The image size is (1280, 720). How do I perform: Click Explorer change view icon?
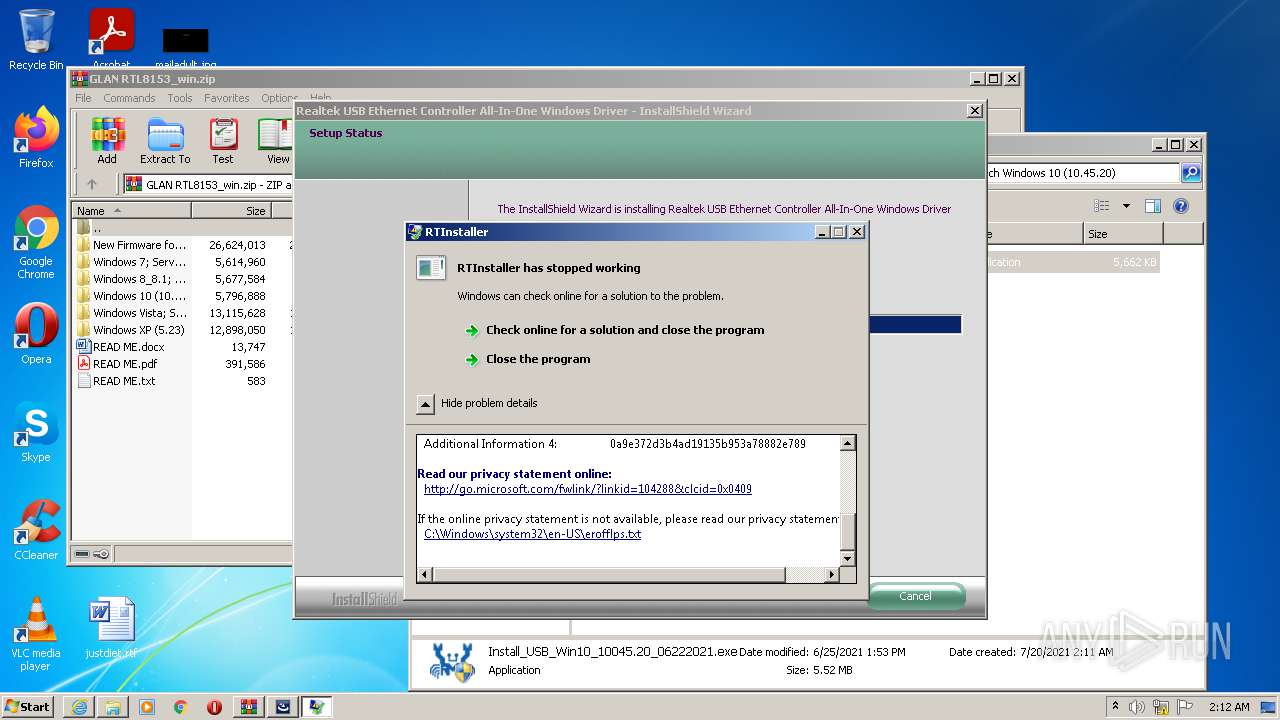[x=1101, y=206]
